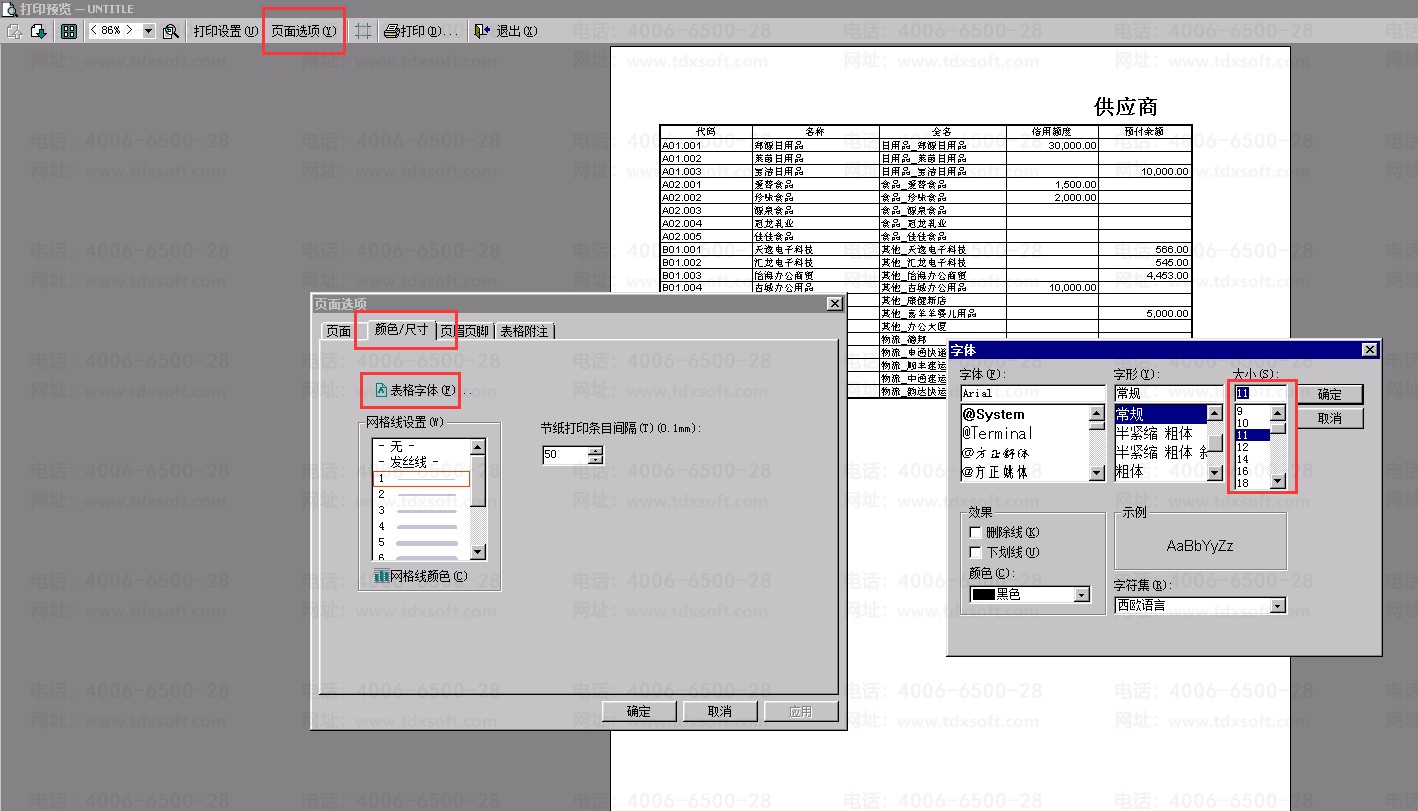Image resolution: width=1418 pixels, height=811 pixels.
Task: Click the teal grid lines toolbar icon
Action: point(363,31)
